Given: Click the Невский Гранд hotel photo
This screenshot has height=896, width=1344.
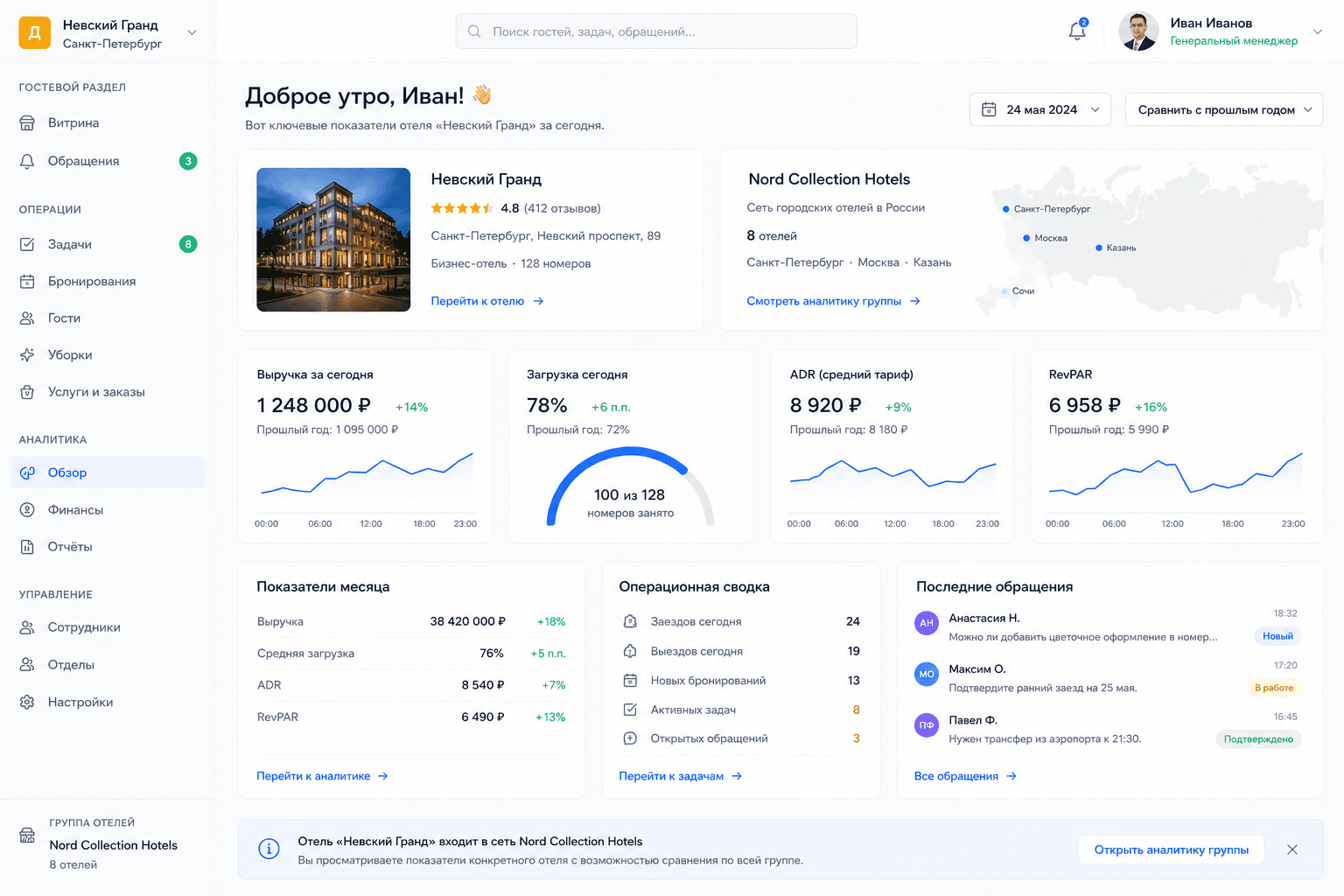Looking at the screenshot, I should [333, 240].
